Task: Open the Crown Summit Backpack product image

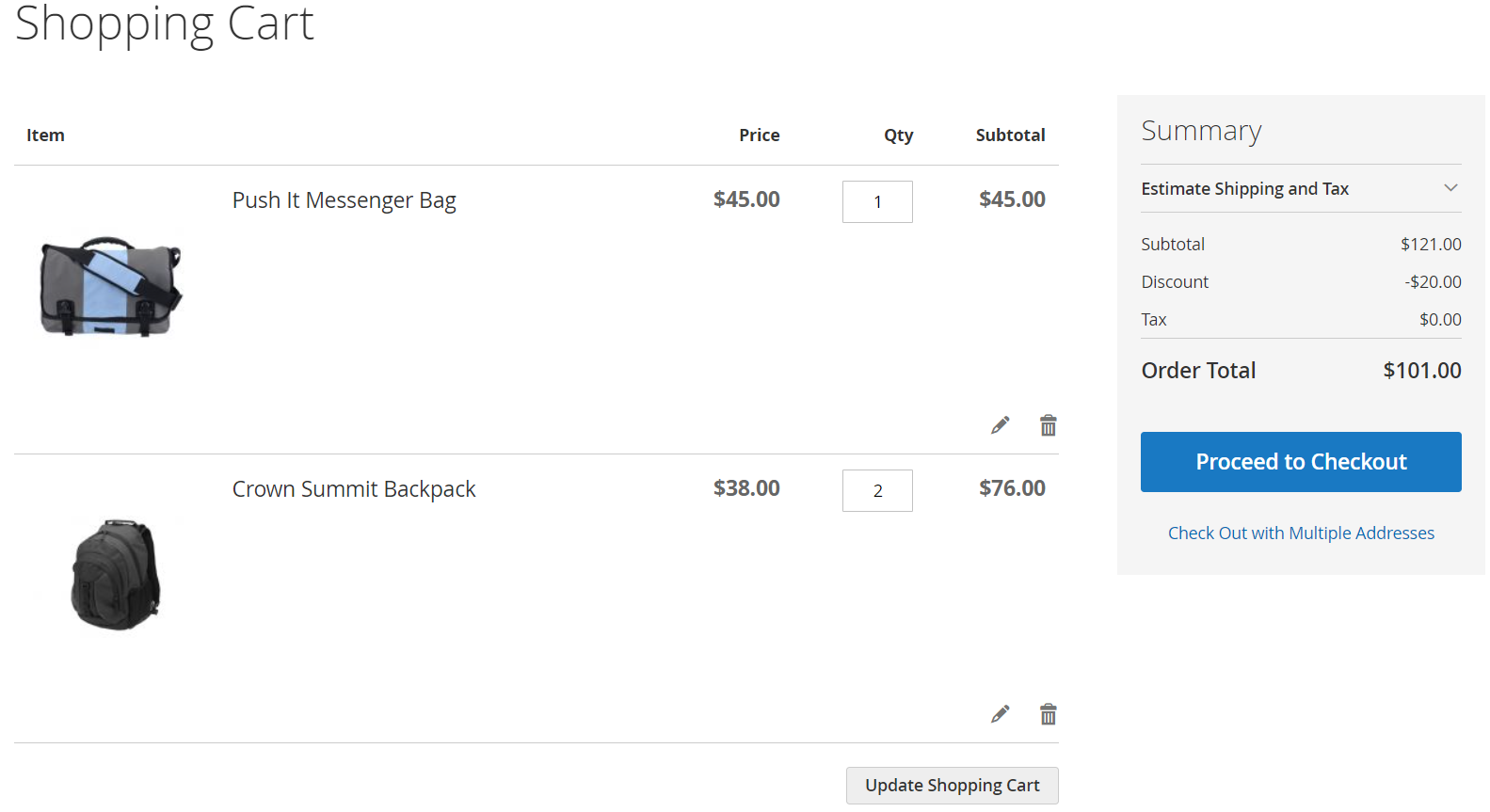Action: click(x=116, y=575)
